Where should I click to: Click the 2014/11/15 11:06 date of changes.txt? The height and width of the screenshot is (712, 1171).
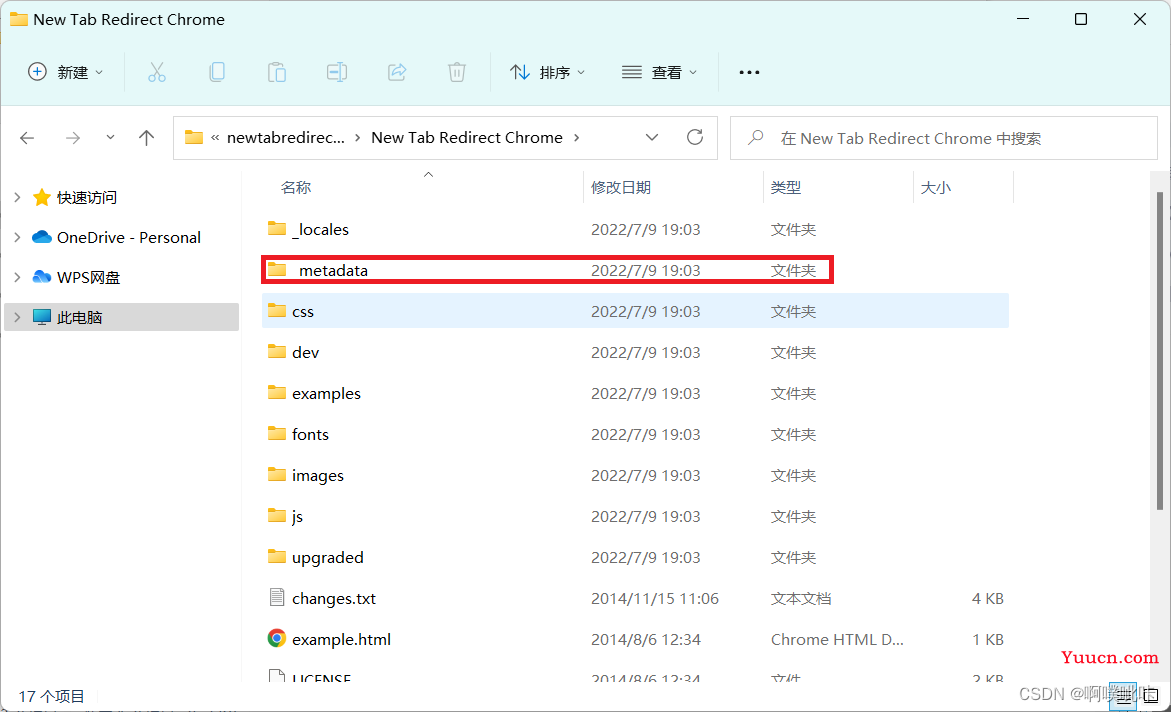click(655, 598)
